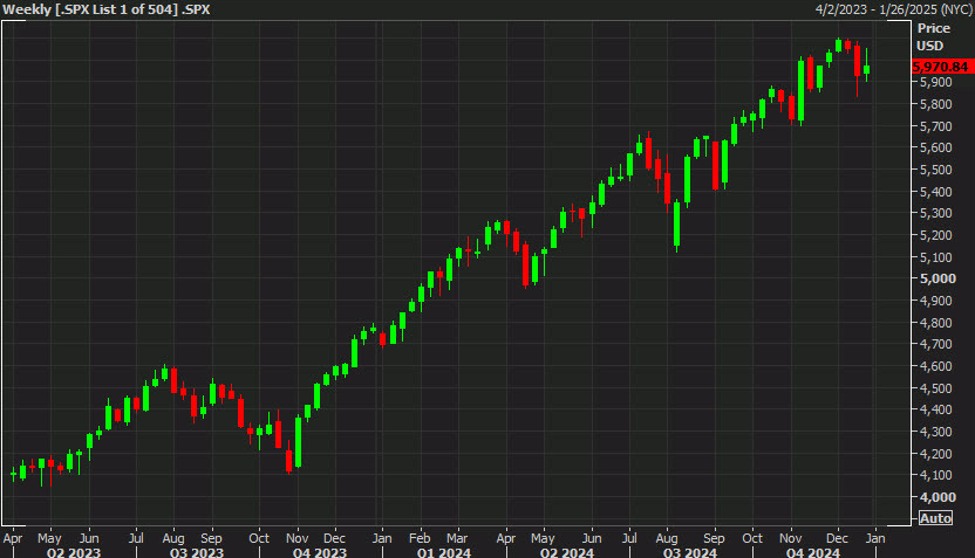Click the Q2 2024 quarter label

click(567, 551)
